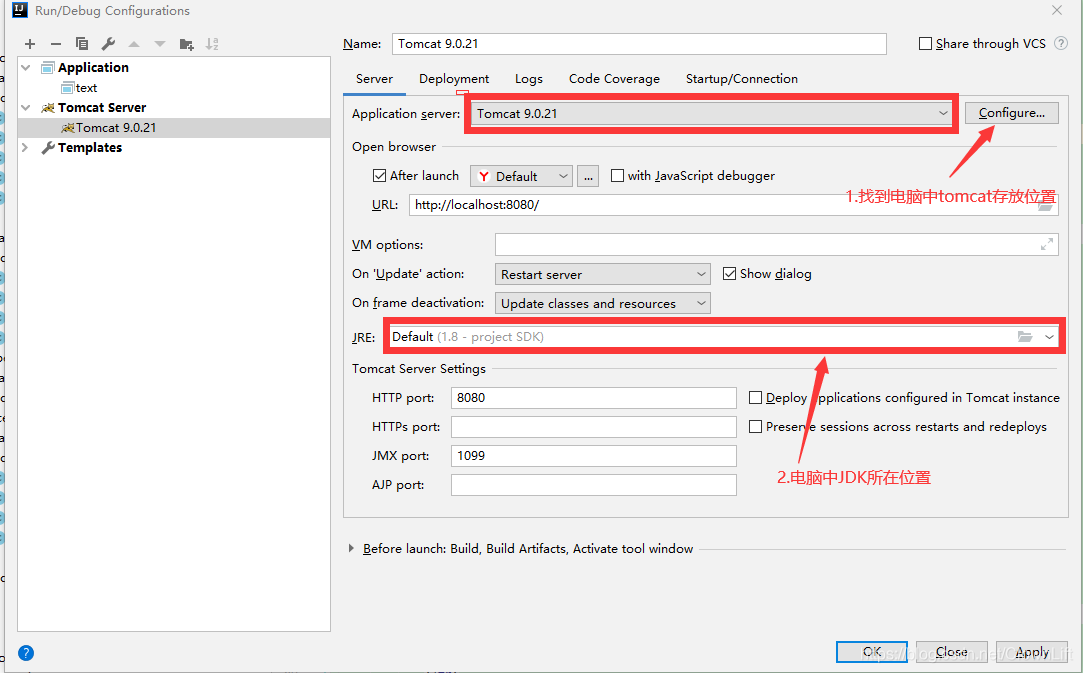Expand Before launch section
This screenshot has height=673, width=1083.
point(351,549)
